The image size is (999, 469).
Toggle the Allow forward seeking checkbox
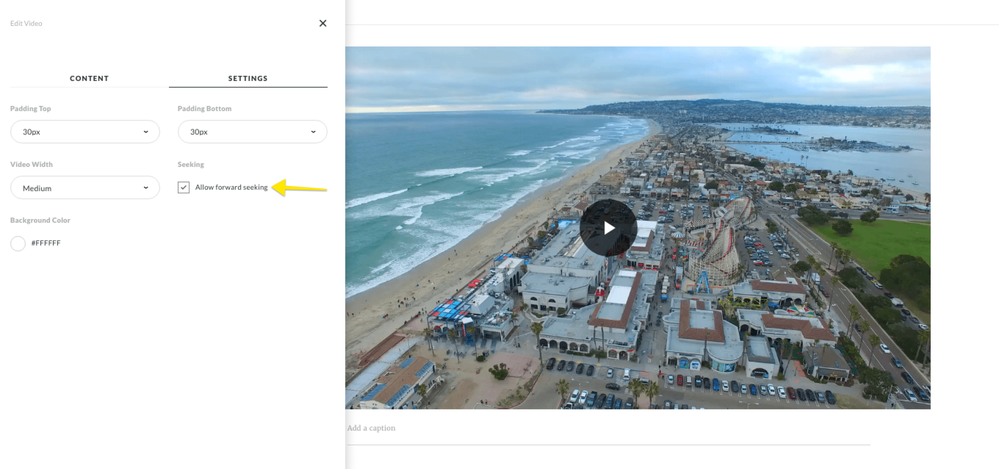click(183, 187)
